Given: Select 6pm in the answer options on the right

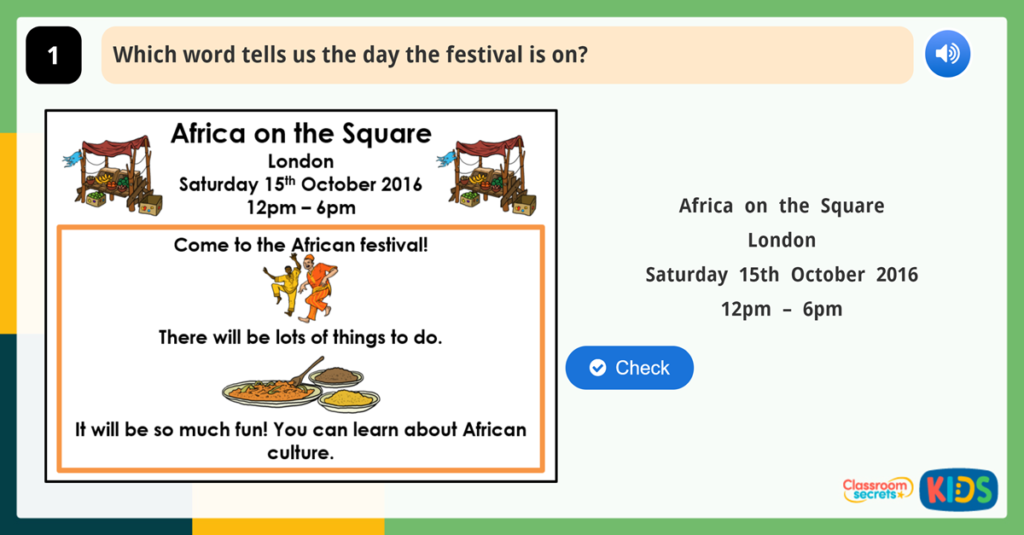Looking at the screenshot, I should pyautogui.click(x=822, y=309).
